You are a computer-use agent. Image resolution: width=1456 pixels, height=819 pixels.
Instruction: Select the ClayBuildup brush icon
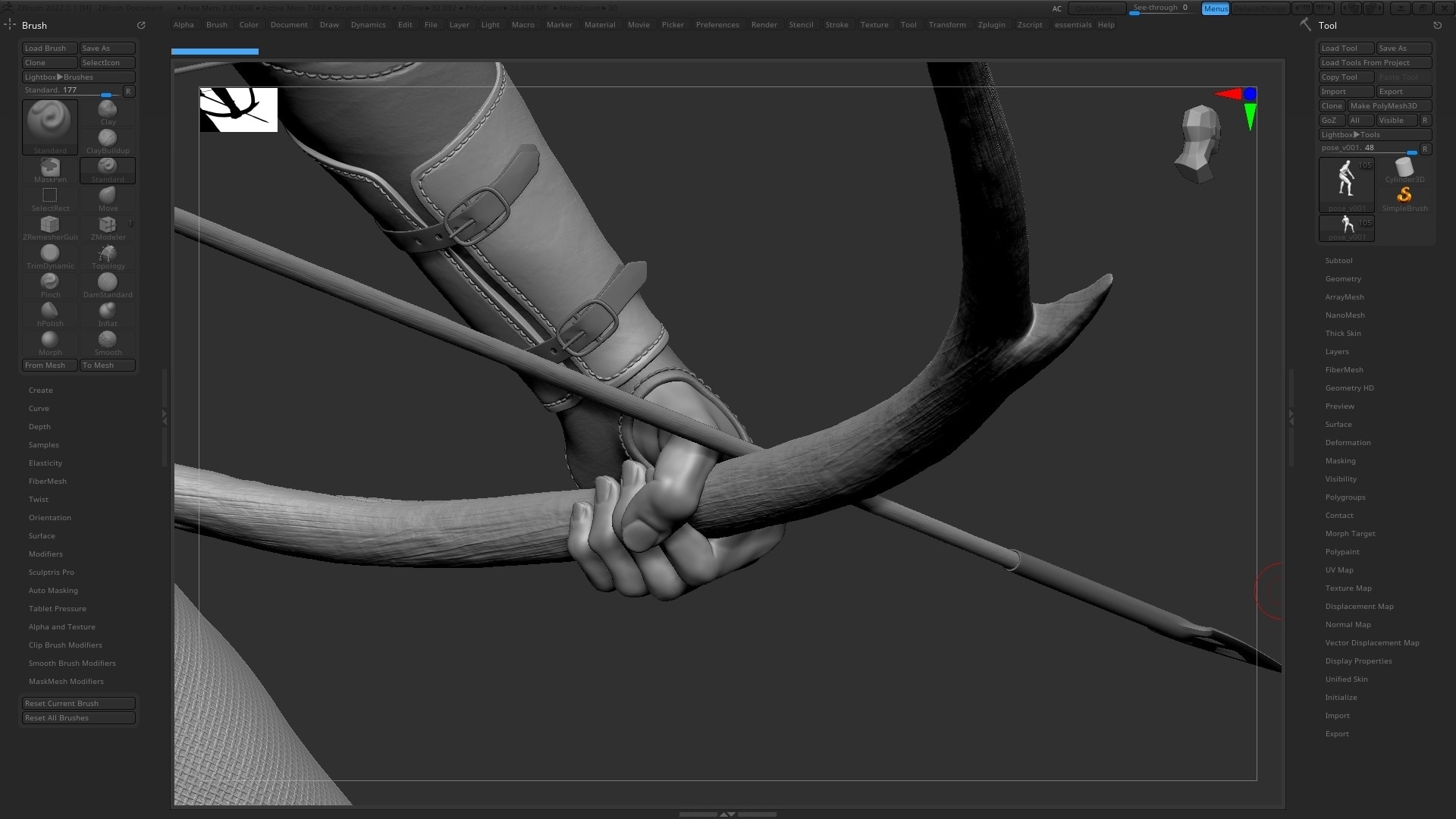[108, 140]
